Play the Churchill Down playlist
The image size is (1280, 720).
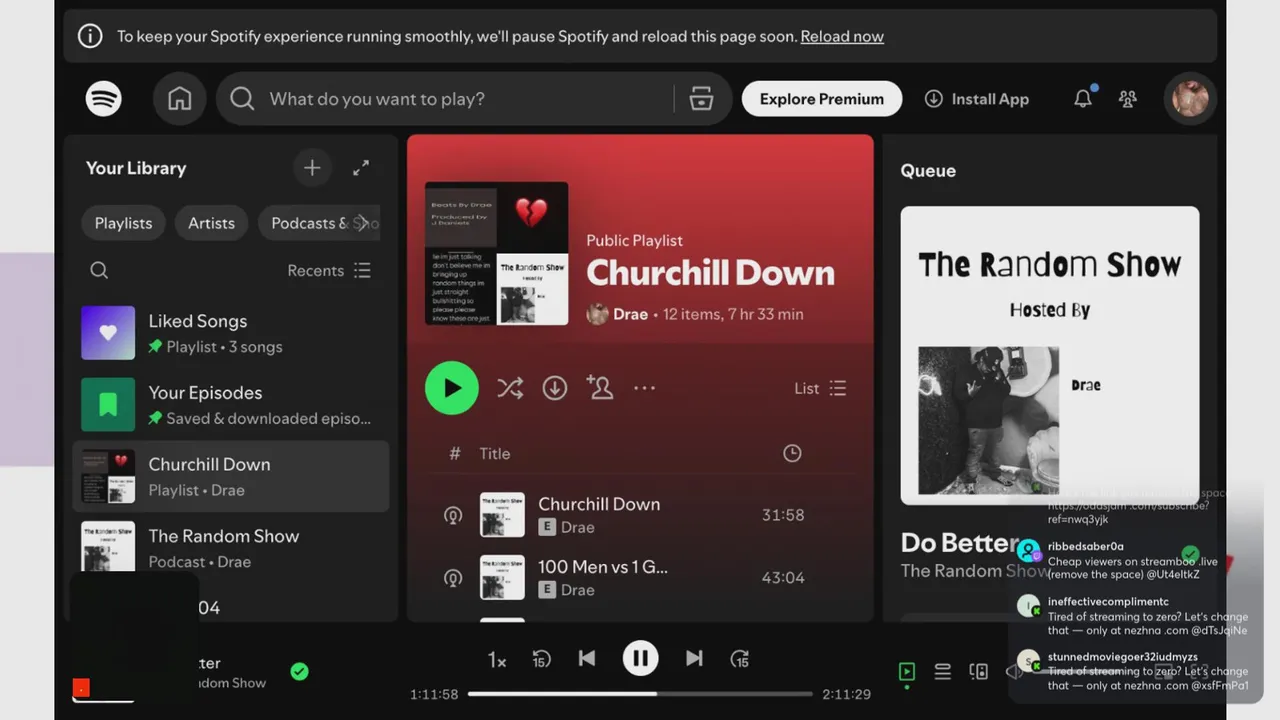(452, 388)
